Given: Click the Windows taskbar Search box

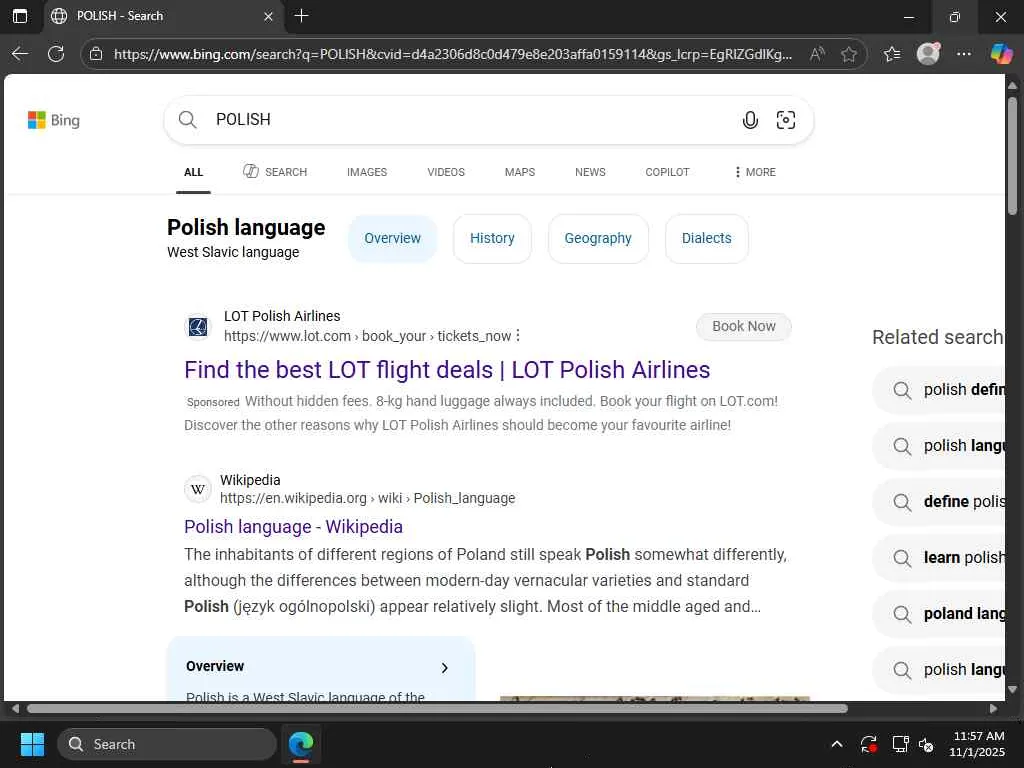Looking at the screenshot, I should point(167,744).
